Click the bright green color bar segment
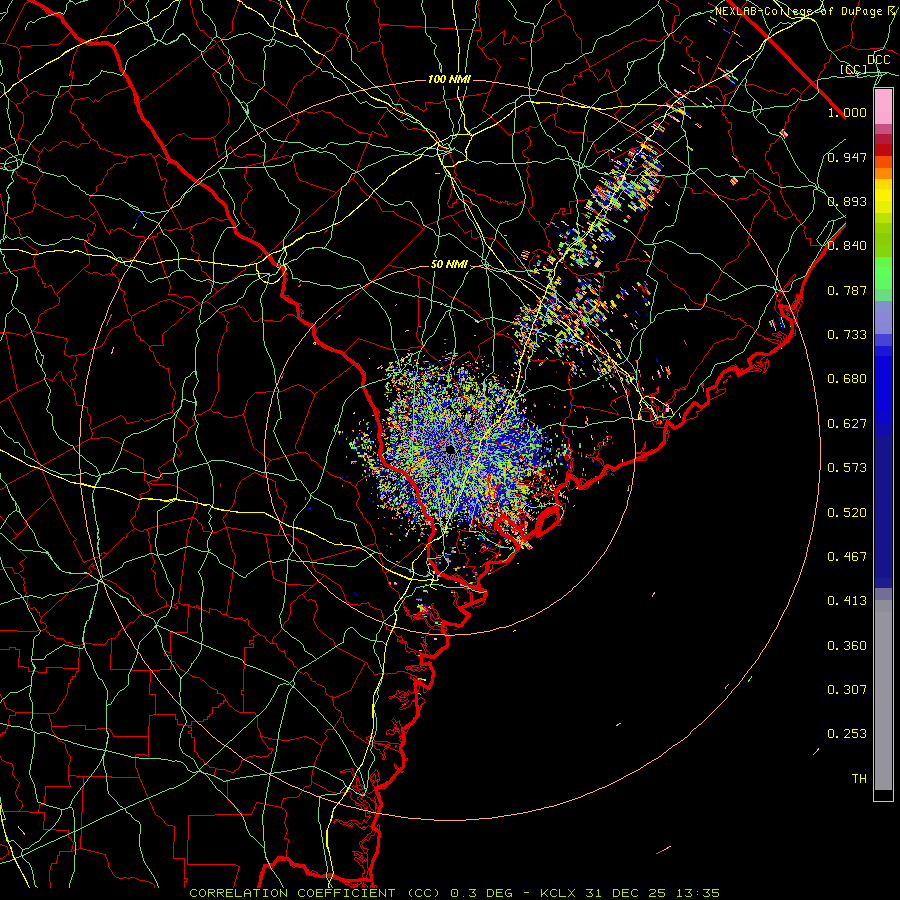Screen dimensions: 900x900 [883, 273]
